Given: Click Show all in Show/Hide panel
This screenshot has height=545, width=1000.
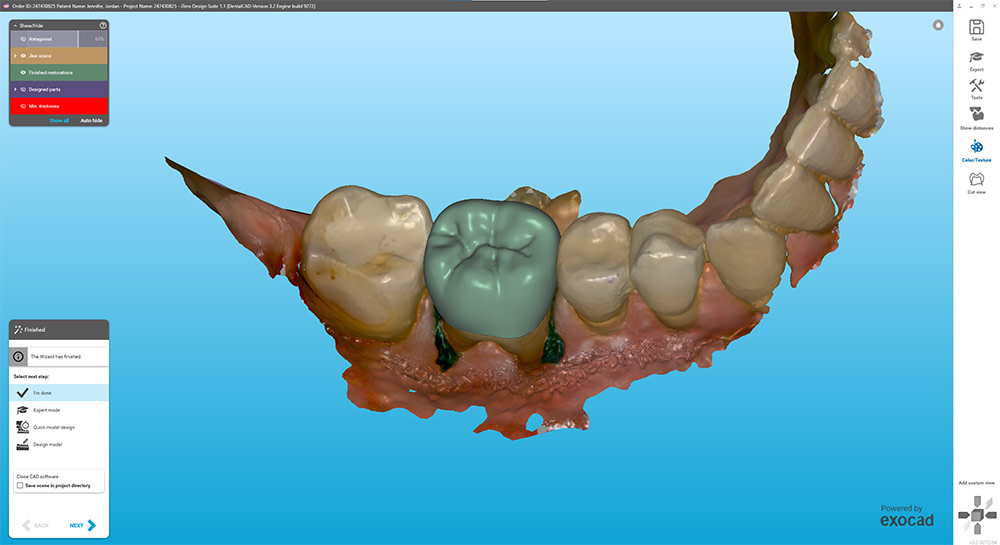Looking at the screenshot, I should (x=59, y=120).
